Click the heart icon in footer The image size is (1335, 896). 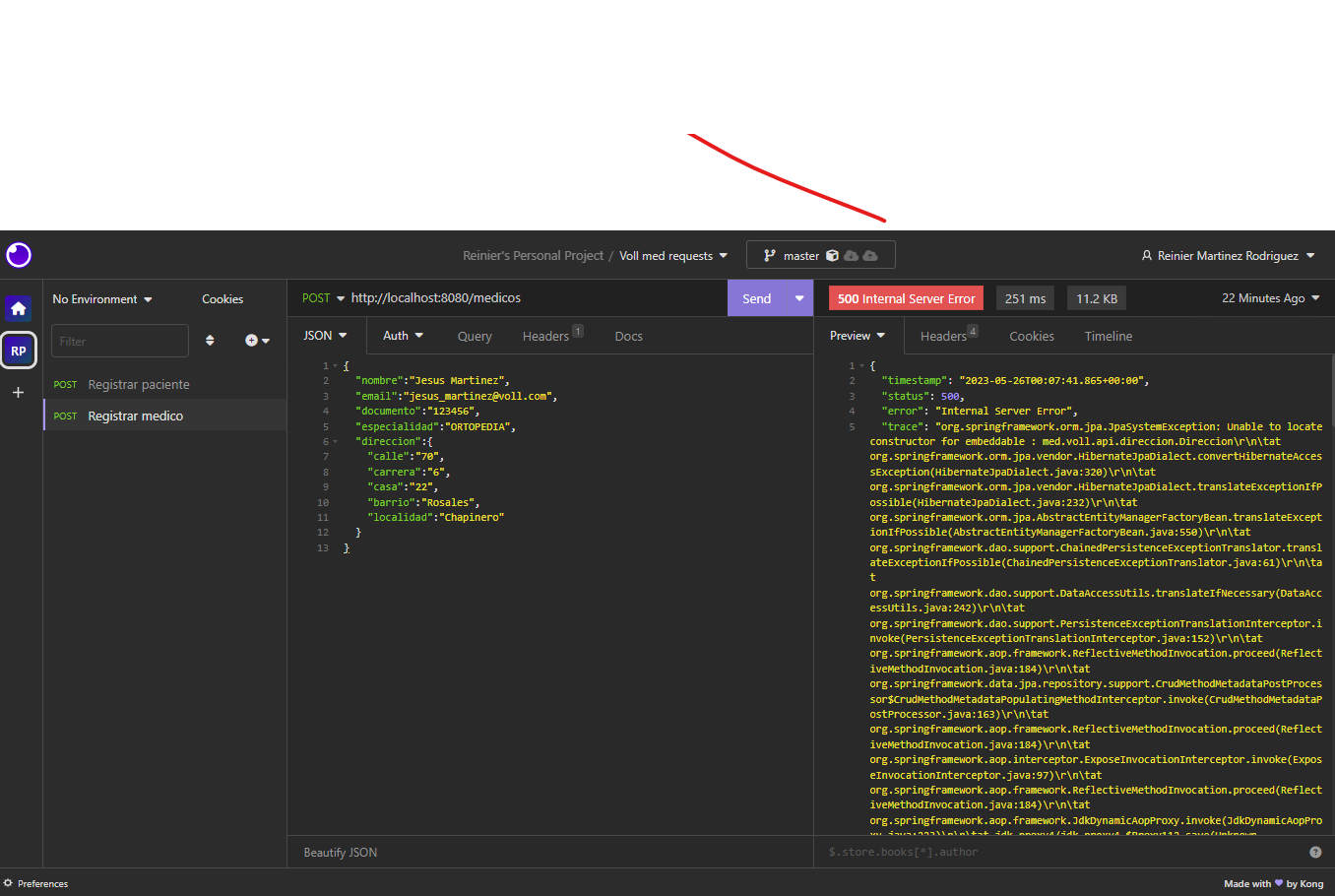click(1279, 883)
